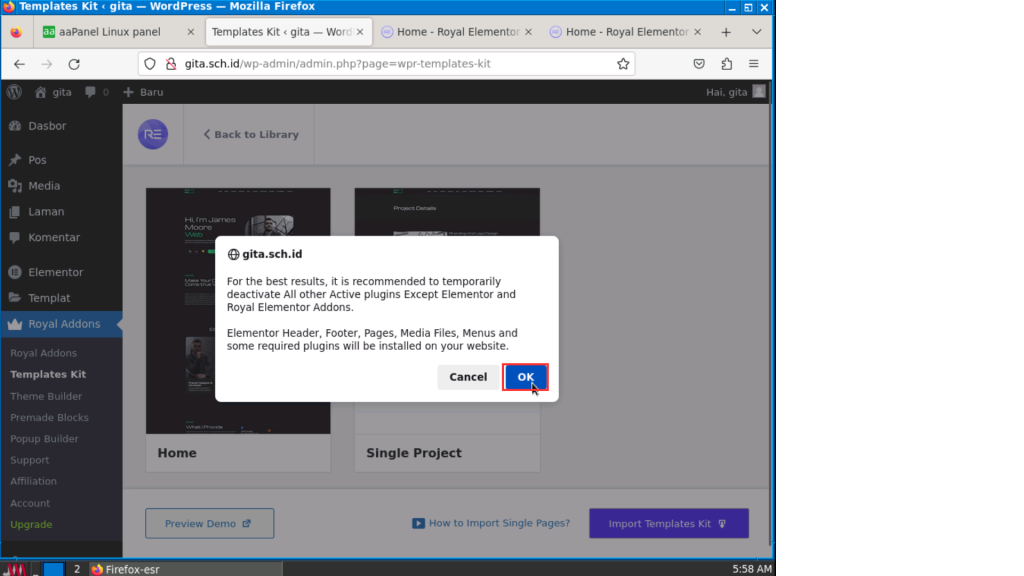Bookmark this page with the star icon
Image resolution: width=1024 pixels, height=576 pixels.
623,64
